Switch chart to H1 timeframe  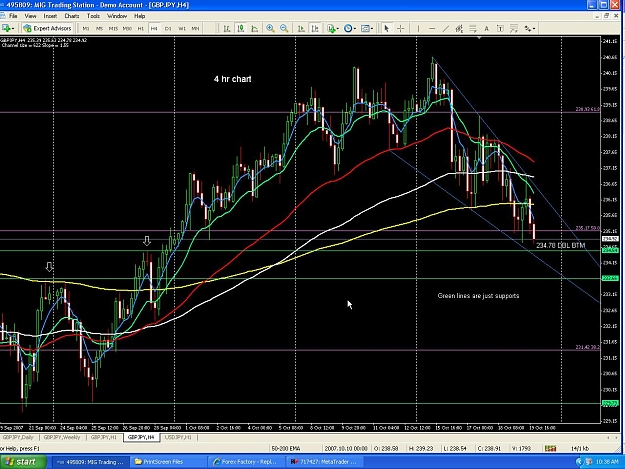(x=140, y=28)
